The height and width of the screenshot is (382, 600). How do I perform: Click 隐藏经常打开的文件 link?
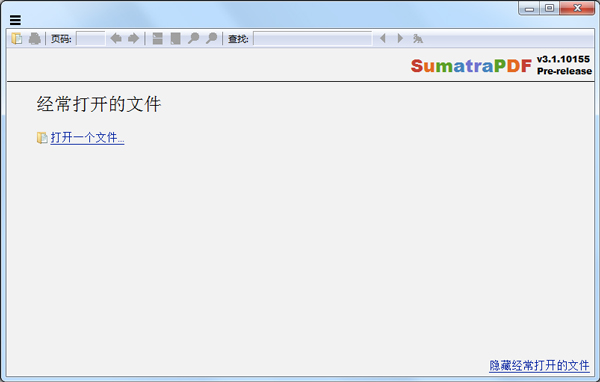tap(539, 365)
